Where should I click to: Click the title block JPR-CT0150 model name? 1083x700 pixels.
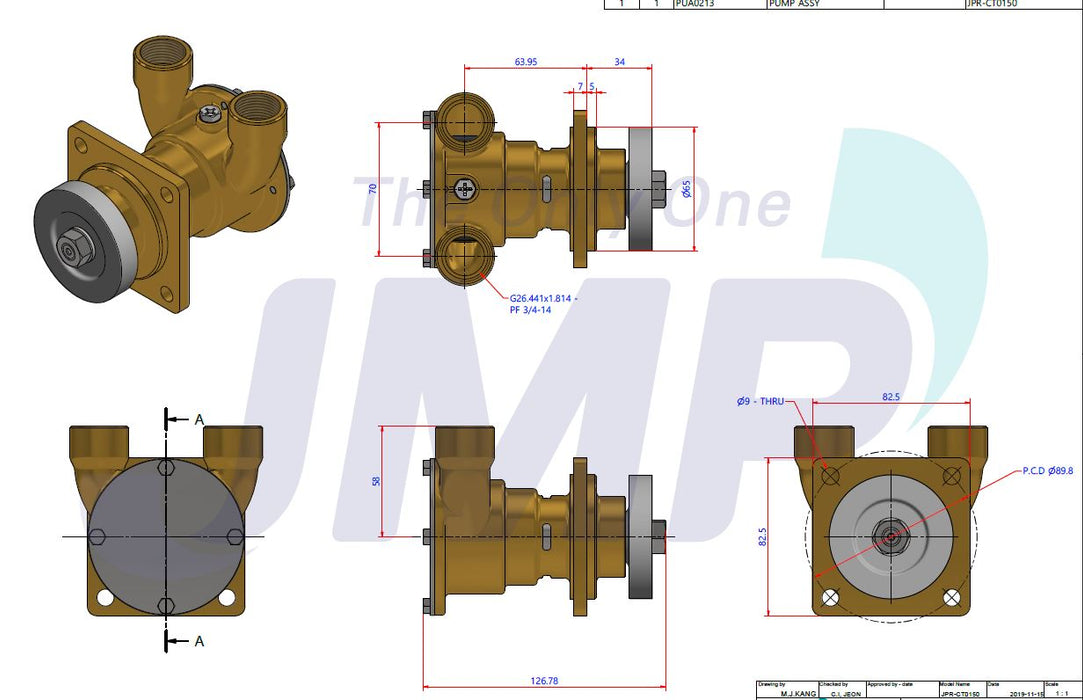tap(960, 693)
